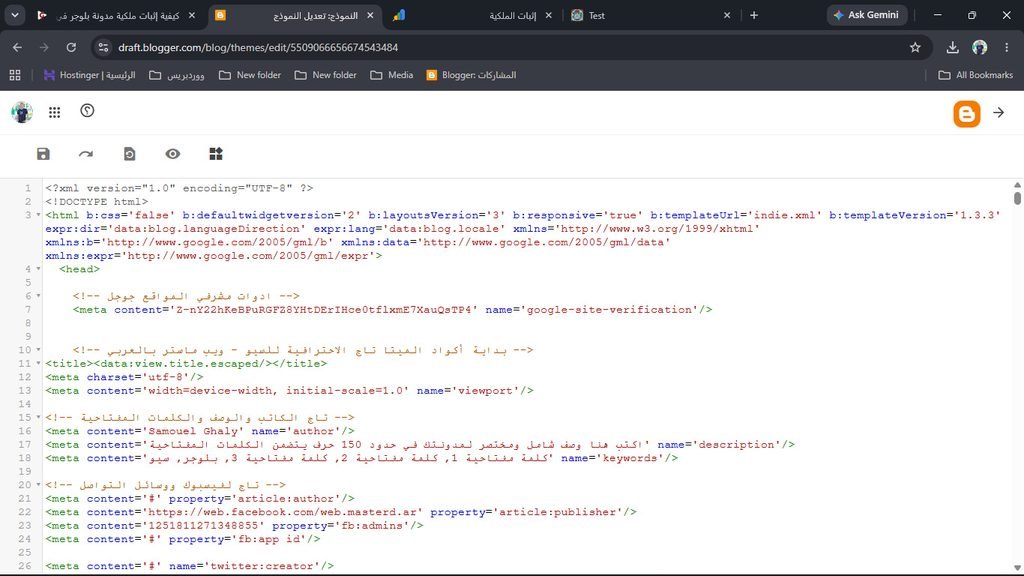Click the orange Blogger logo
The height and width of the screenshot is (576, 1024).
coord(967,113)
